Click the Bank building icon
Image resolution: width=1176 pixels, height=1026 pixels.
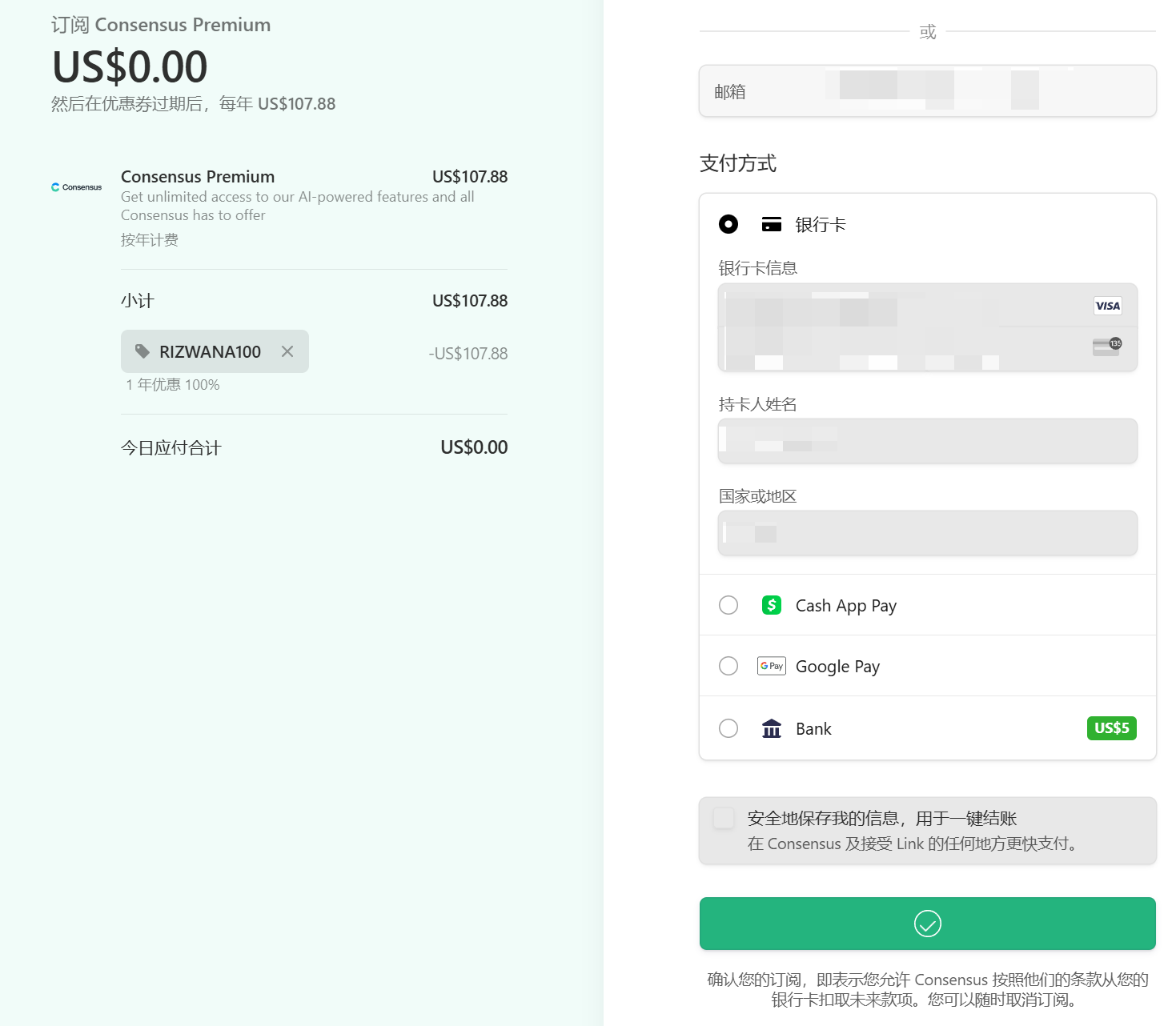771,728
